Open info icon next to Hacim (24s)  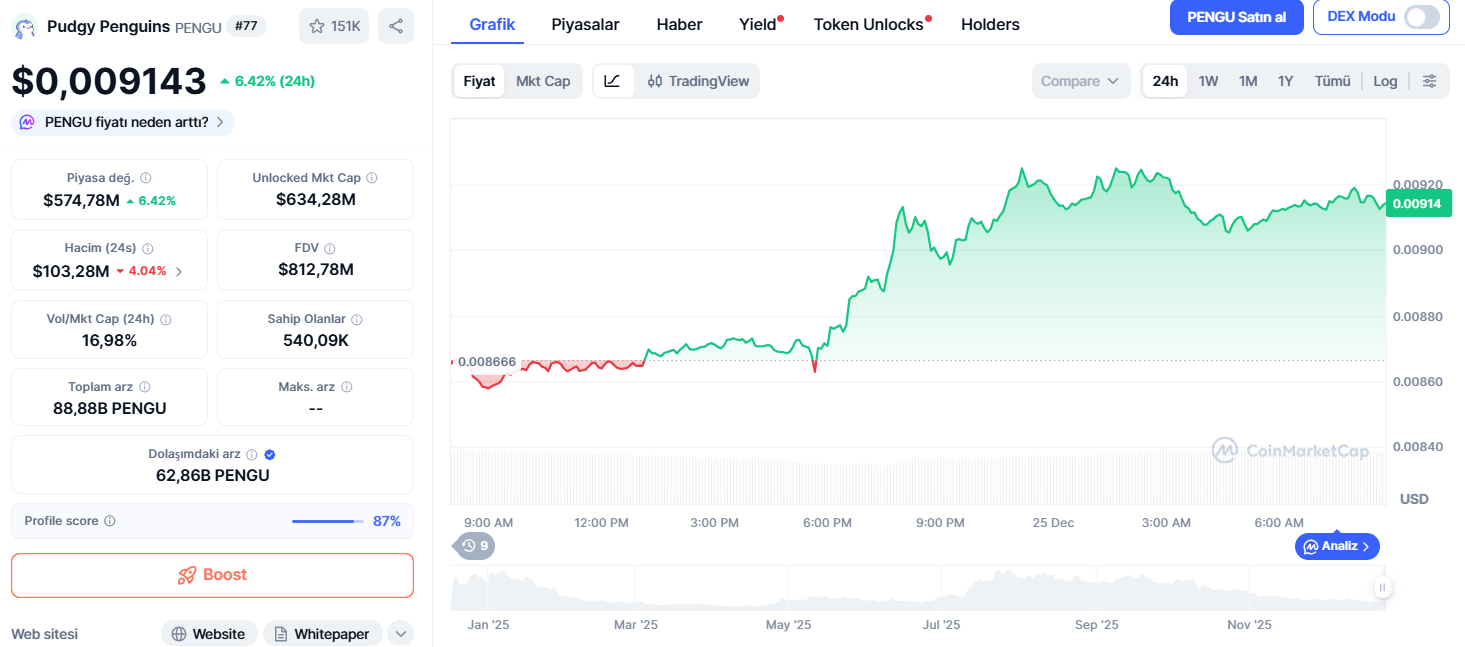click(x=148, y=248)
